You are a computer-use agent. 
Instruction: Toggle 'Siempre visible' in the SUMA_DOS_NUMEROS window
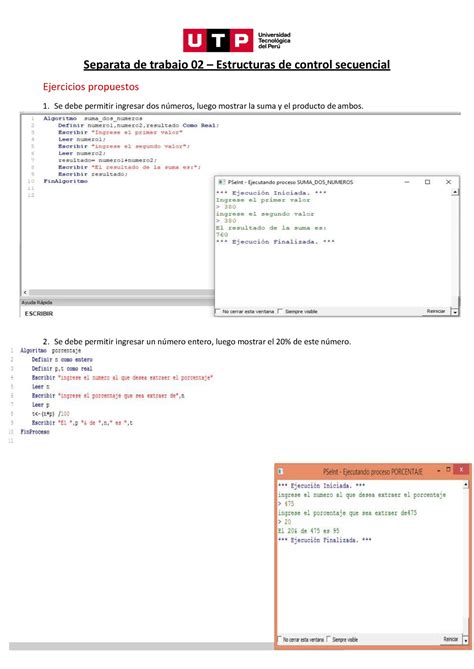point(280,311)
